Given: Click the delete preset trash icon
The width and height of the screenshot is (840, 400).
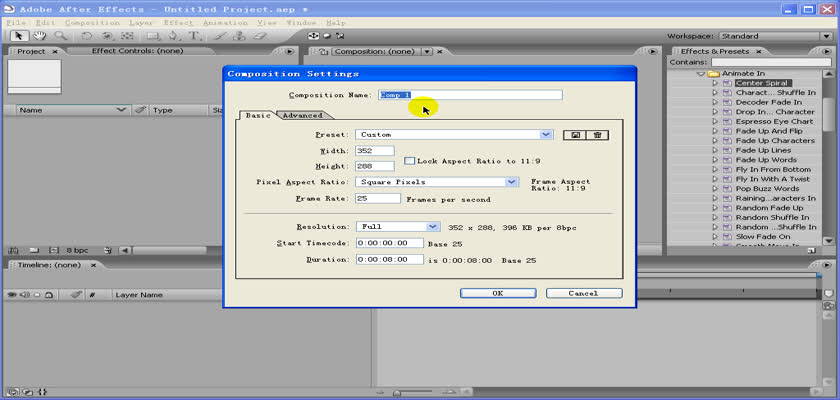Looking at the screenshot, I should pos(597,135).
